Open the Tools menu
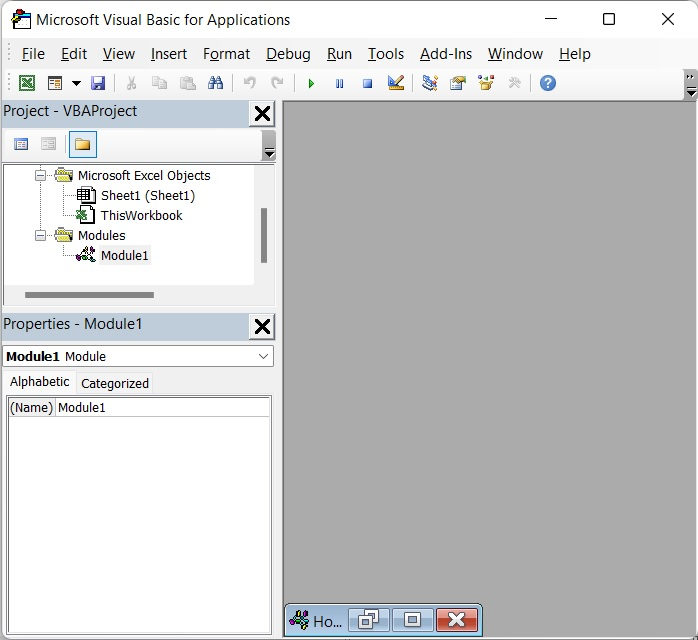Screen dimensions: 698x640 386,54
